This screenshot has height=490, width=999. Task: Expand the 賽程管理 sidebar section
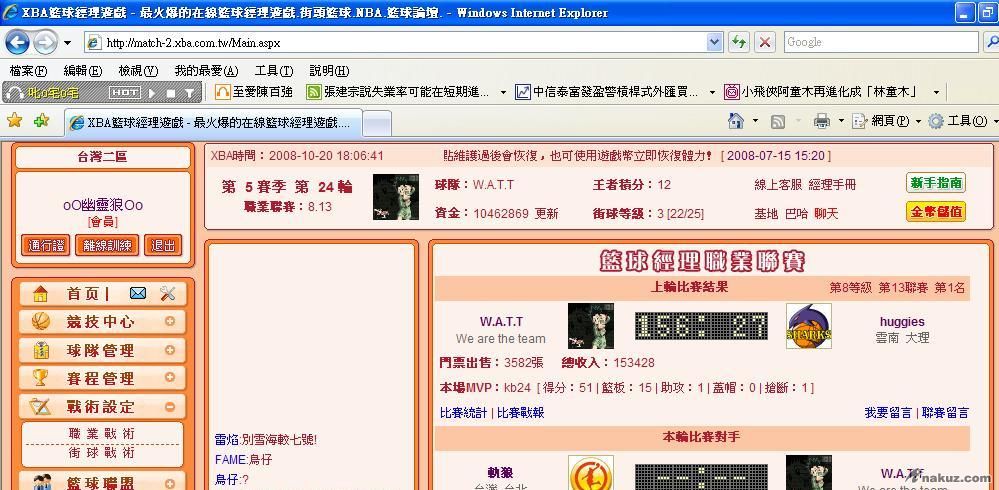[169, 377]
